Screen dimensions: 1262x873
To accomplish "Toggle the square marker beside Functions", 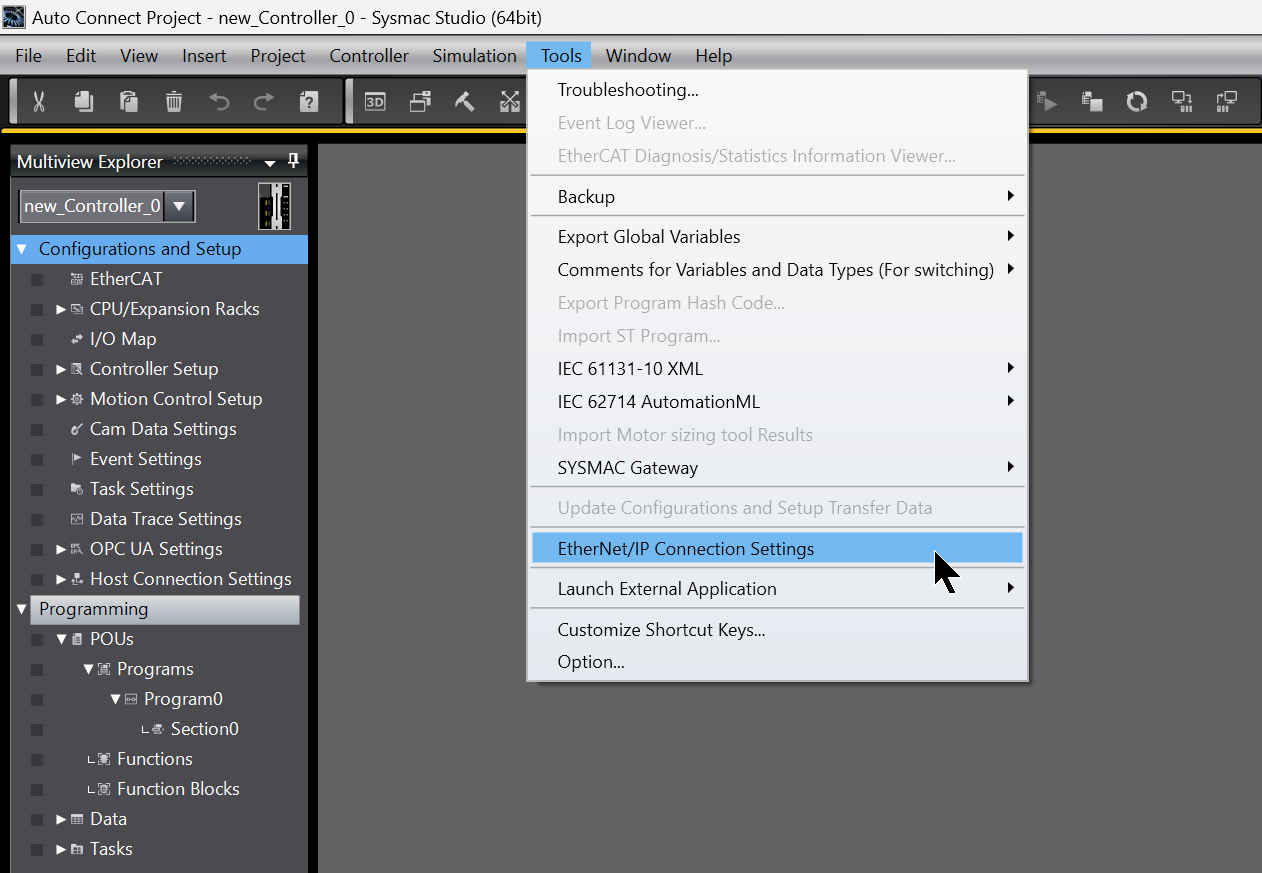I will coord(37,760).
